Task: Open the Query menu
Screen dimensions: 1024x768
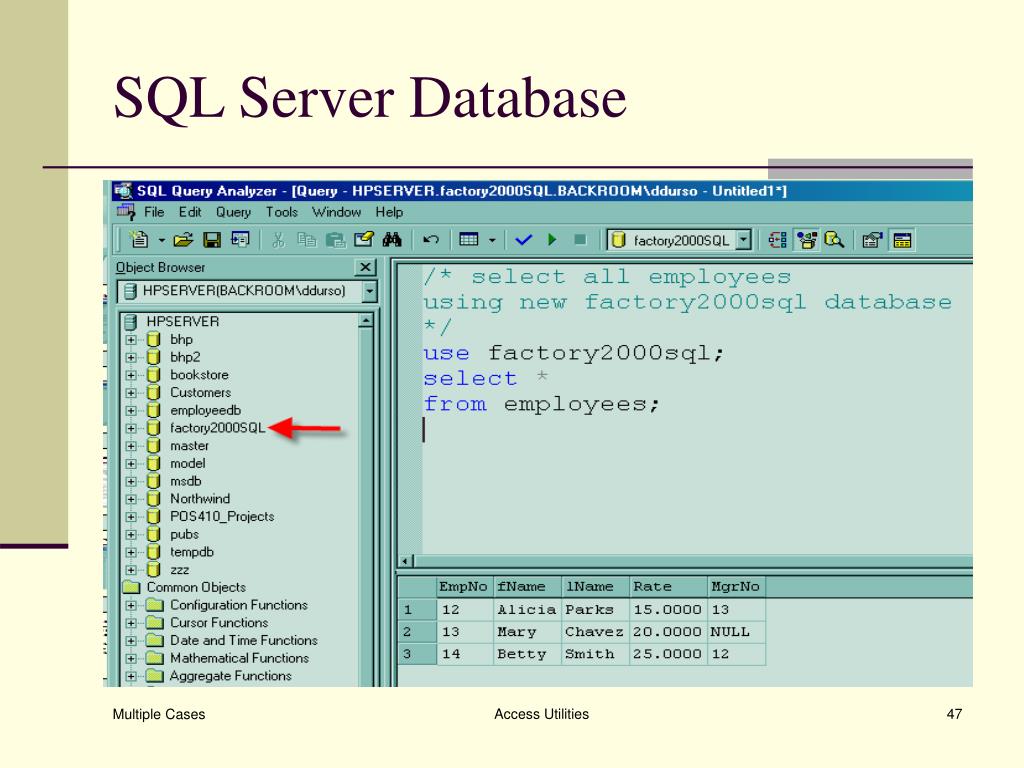Action: [233, 212]
